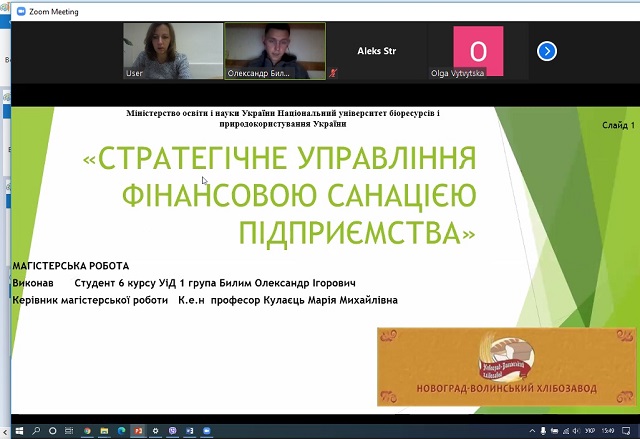Click the Новоград-Волинський хлібозавод logo banner

507,367
